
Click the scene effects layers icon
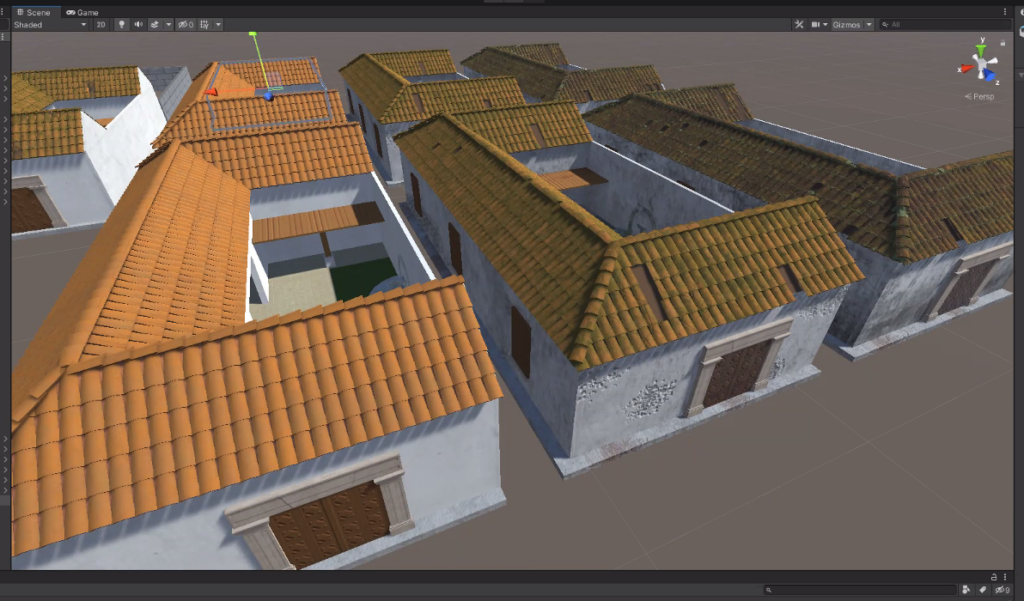coord(155,24)
